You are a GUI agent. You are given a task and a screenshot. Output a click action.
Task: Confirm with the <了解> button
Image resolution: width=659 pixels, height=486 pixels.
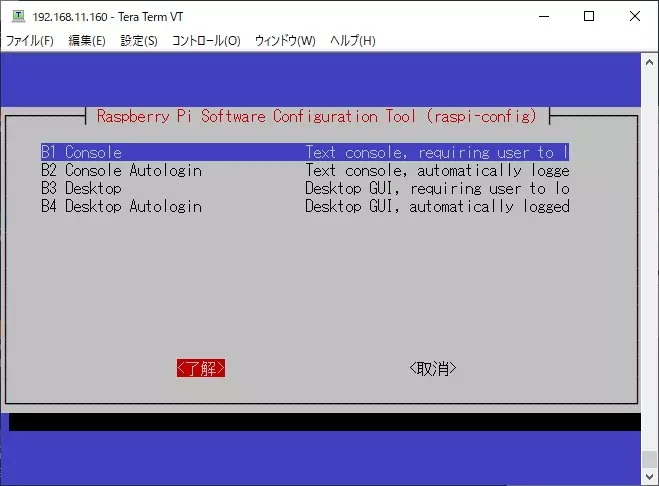[x=201, y=368]
